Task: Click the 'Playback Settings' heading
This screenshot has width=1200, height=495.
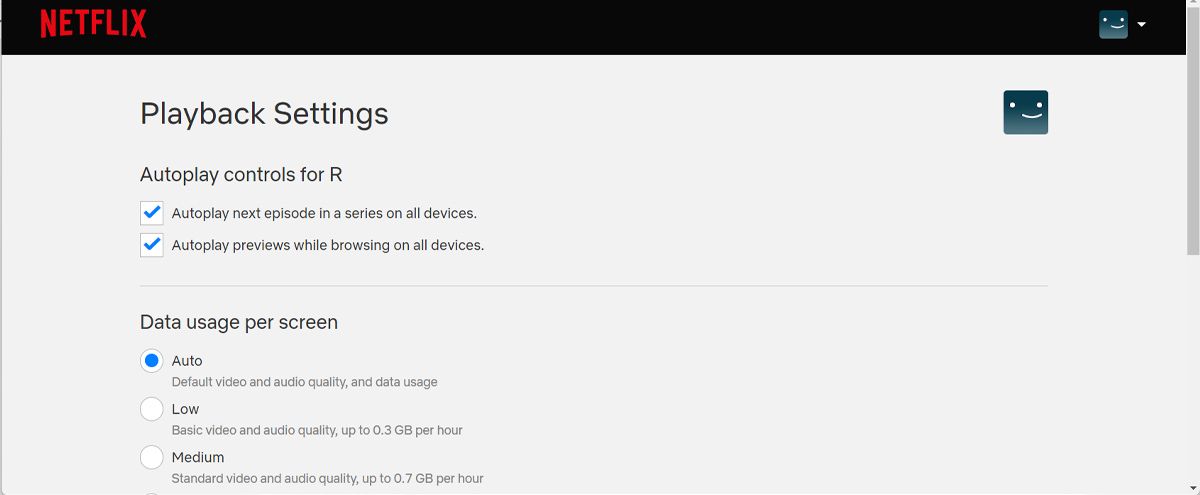Action: click(x=264, y=114)
